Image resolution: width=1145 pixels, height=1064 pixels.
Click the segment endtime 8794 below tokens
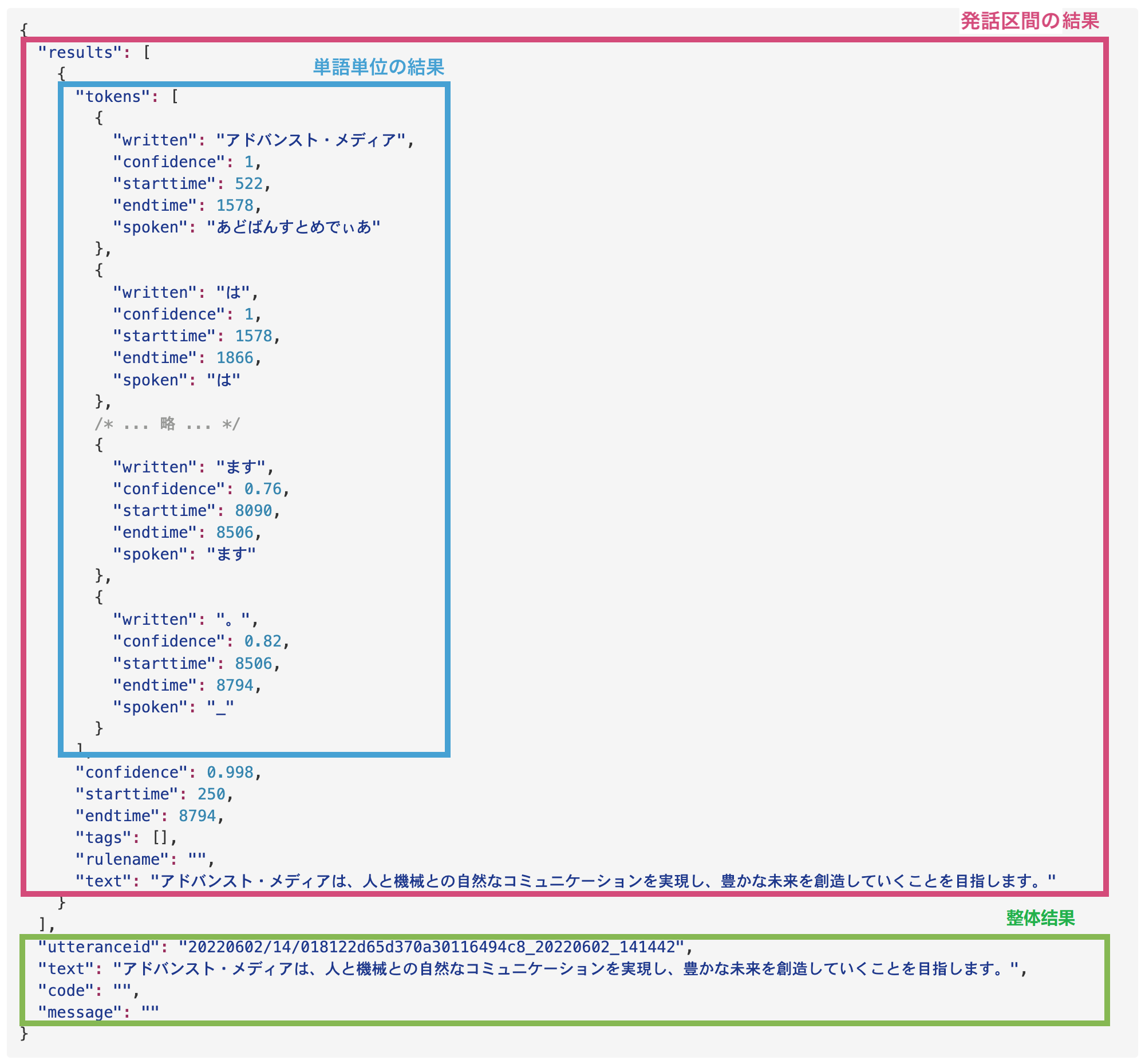(197, 817)
